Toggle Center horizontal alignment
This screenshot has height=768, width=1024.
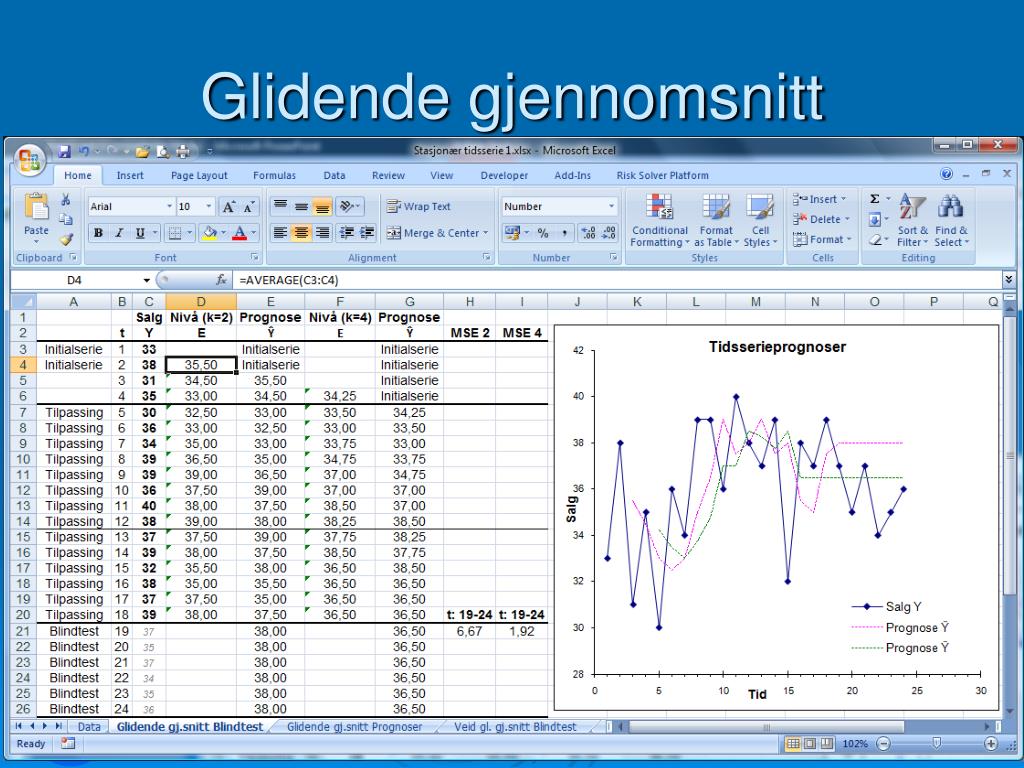coord(301,233)
